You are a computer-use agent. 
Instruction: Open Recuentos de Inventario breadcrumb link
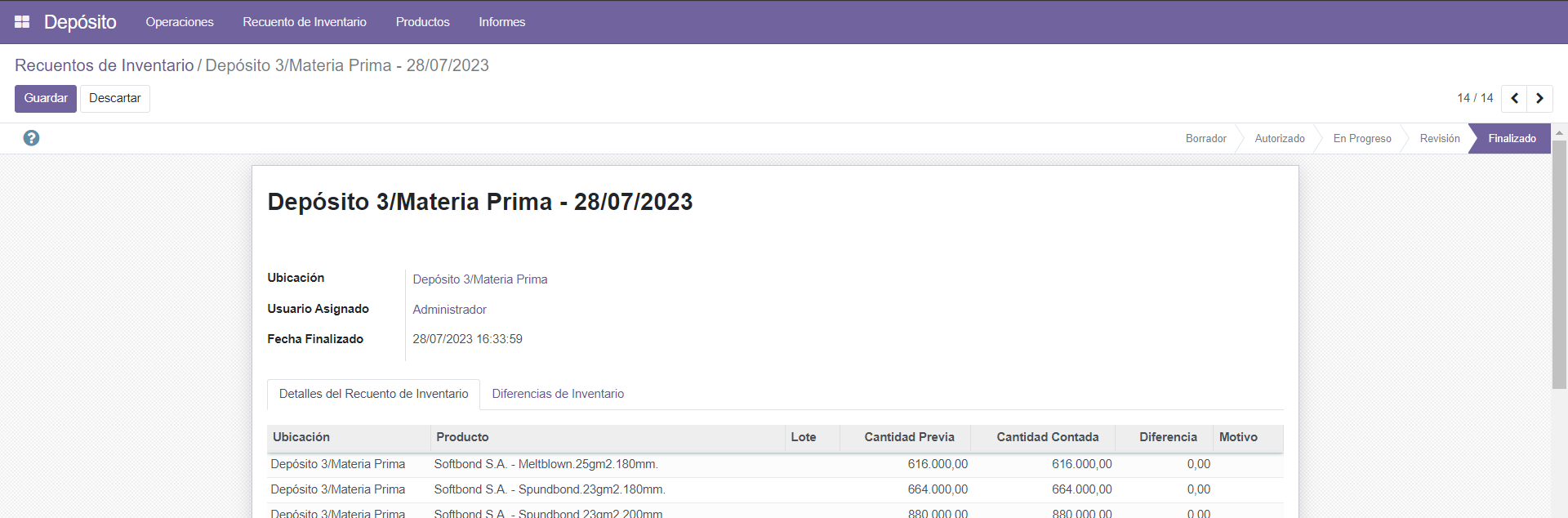[x=105, y=65]
